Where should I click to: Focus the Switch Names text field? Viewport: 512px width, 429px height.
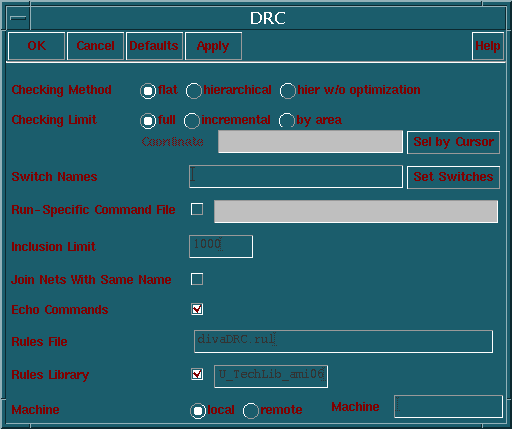(296, 176)
